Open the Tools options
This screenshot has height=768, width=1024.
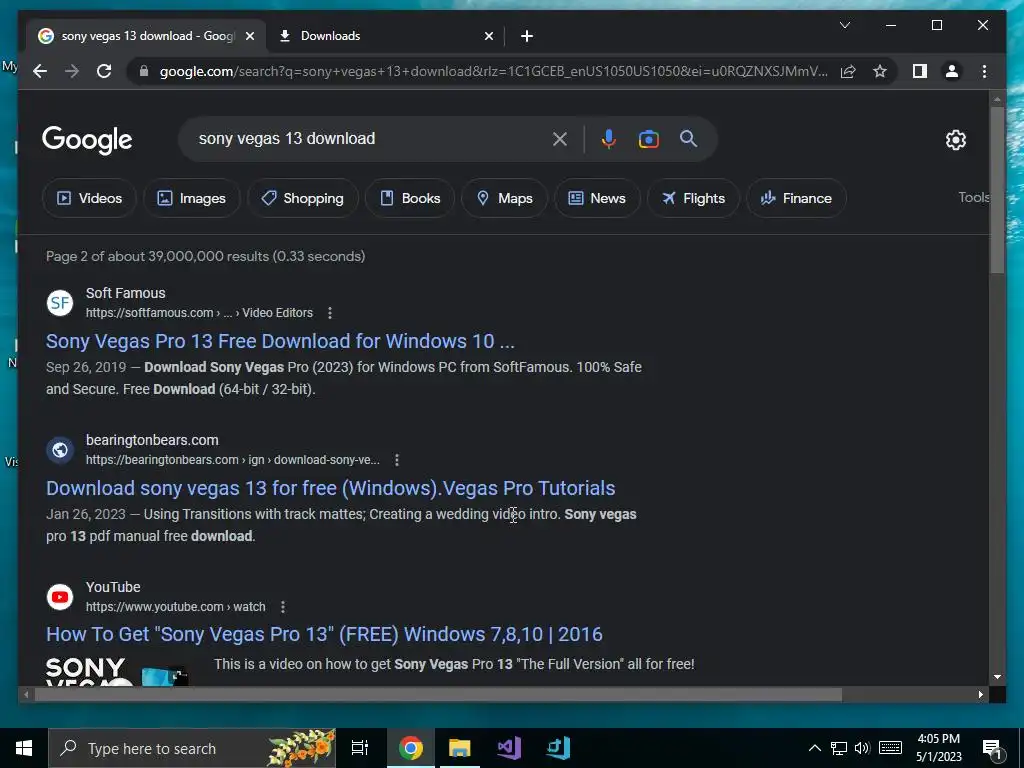coord(974,197)
